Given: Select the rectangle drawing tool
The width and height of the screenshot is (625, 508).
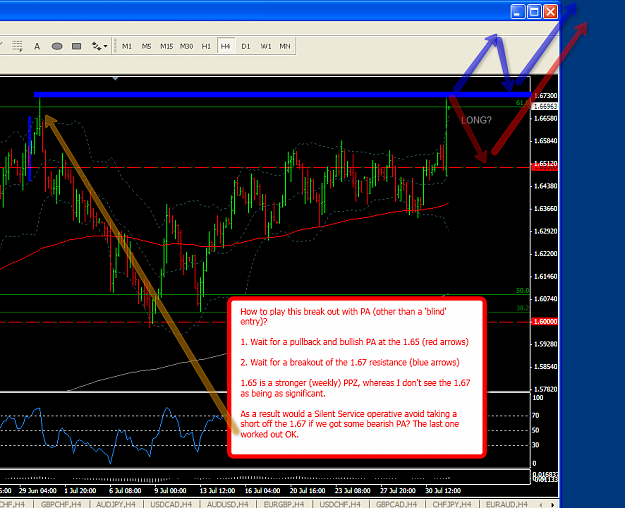Looking at the screenshot, I should [77, 46].
